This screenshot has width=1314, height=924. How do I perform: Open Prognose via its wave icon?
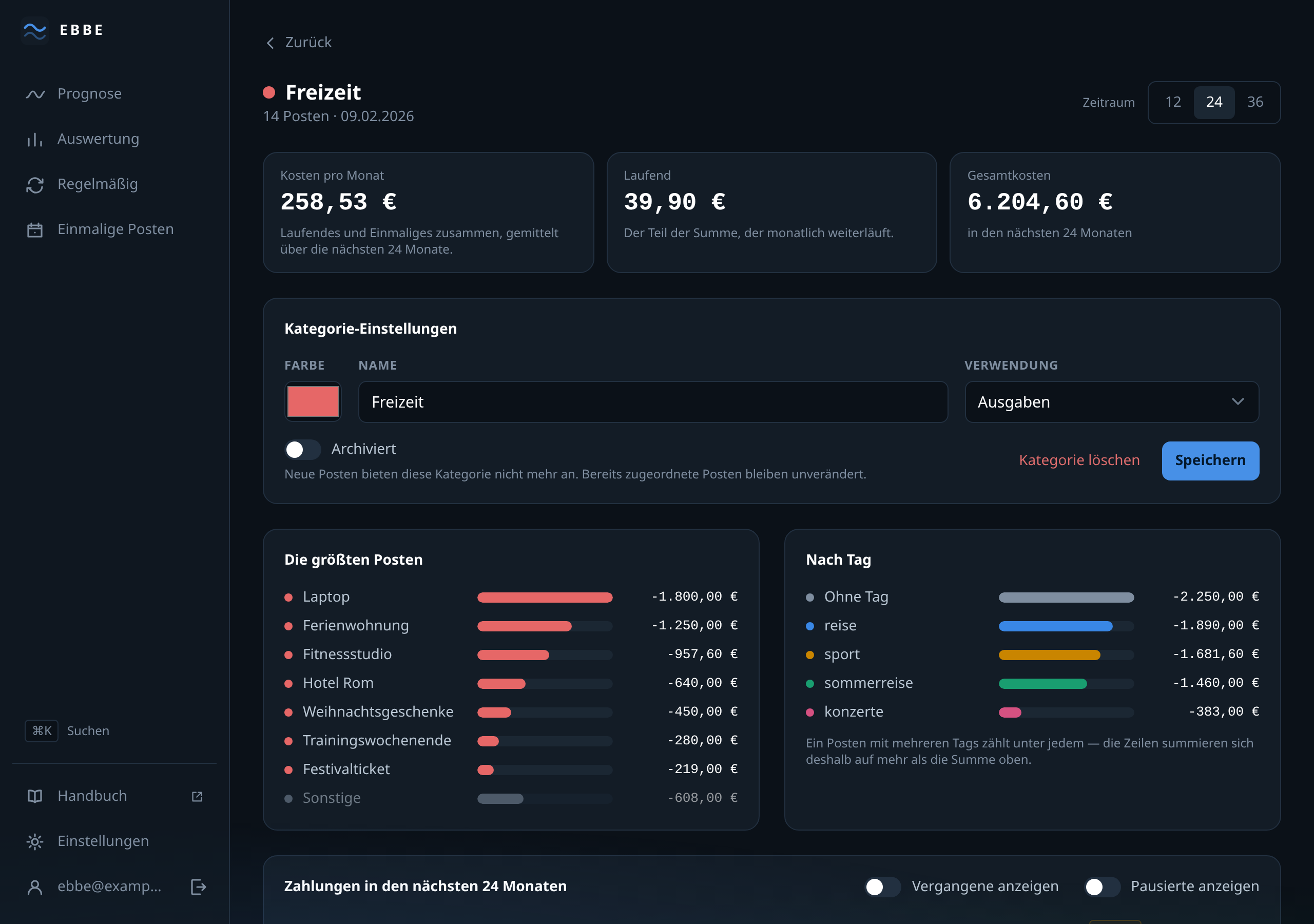point(35,94)
